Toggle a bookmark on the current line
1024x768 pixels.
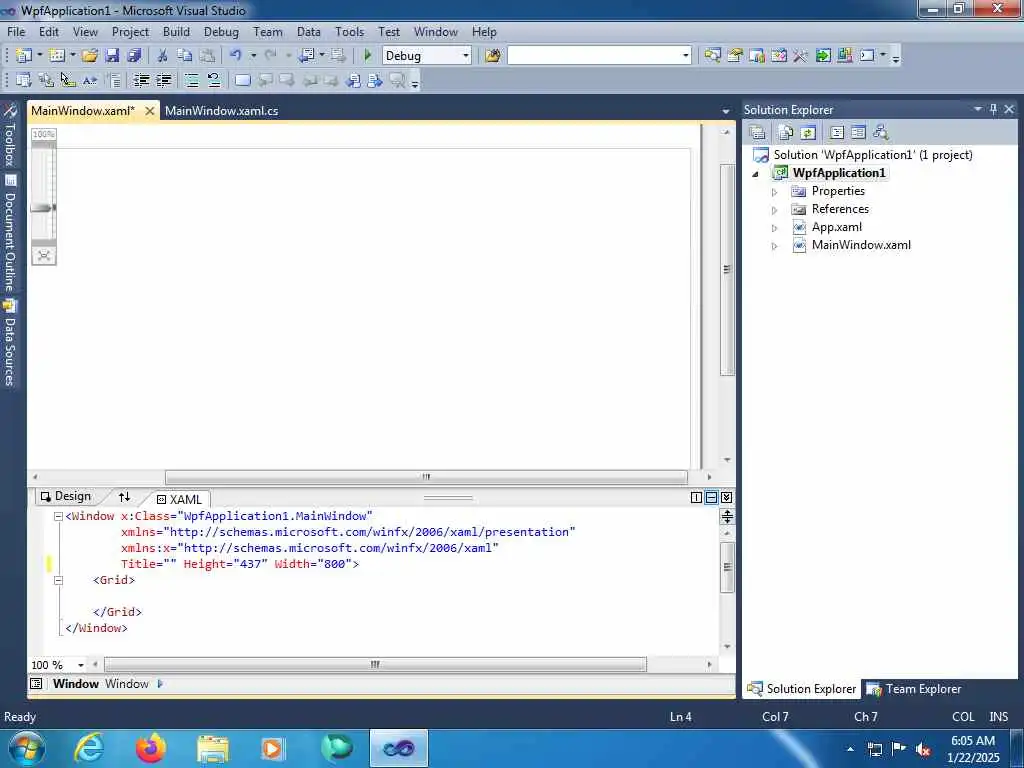click(x=242, y=80)
